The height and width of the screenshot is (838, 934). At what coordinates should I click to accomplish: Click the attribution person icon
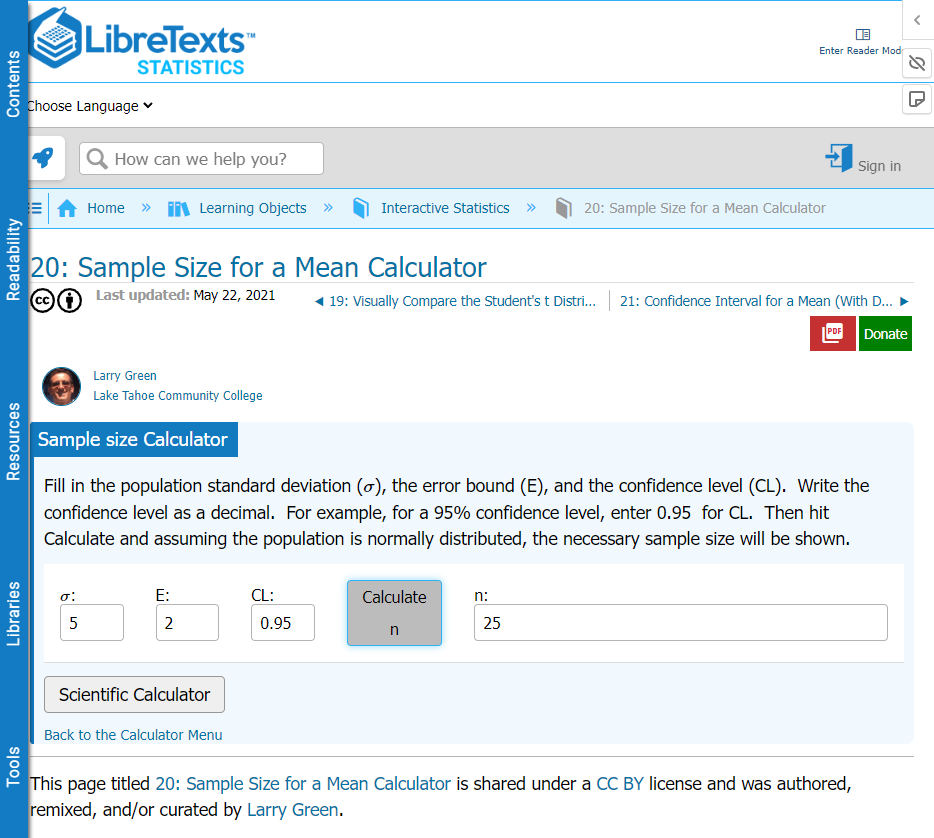tap(70, 301)
